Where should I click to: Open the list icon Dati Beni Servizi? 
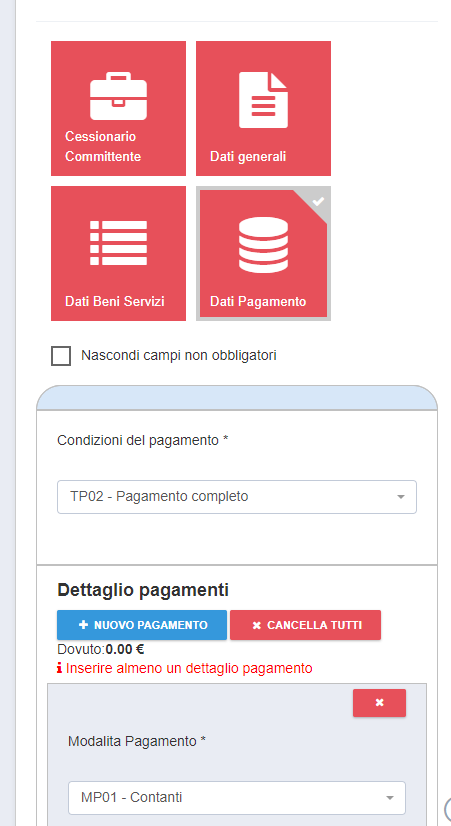click(118, 243)
